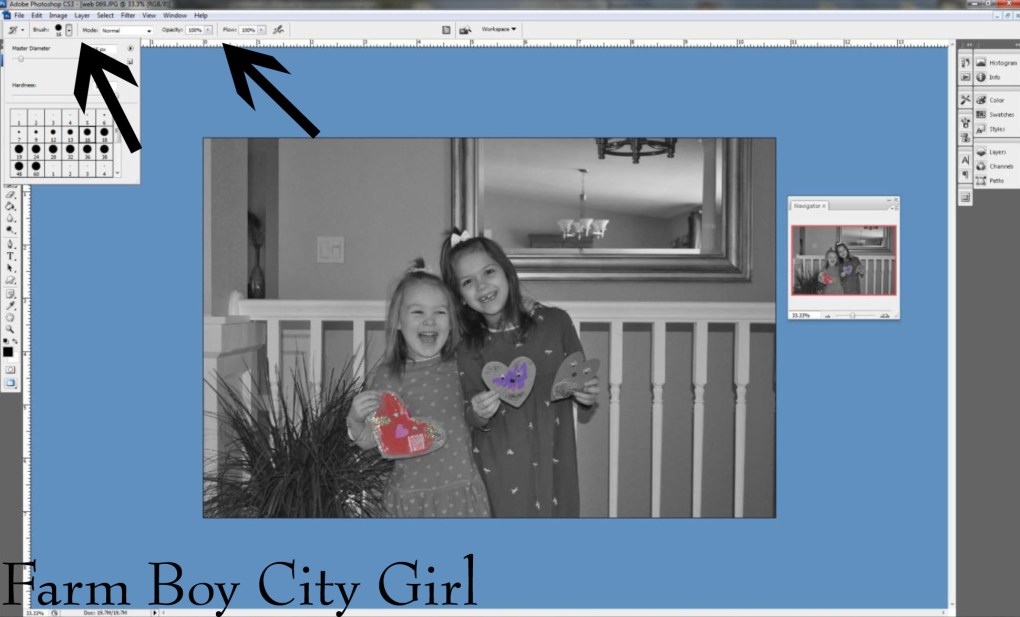Enable the Airbrush option in options bar

point(279,30)
